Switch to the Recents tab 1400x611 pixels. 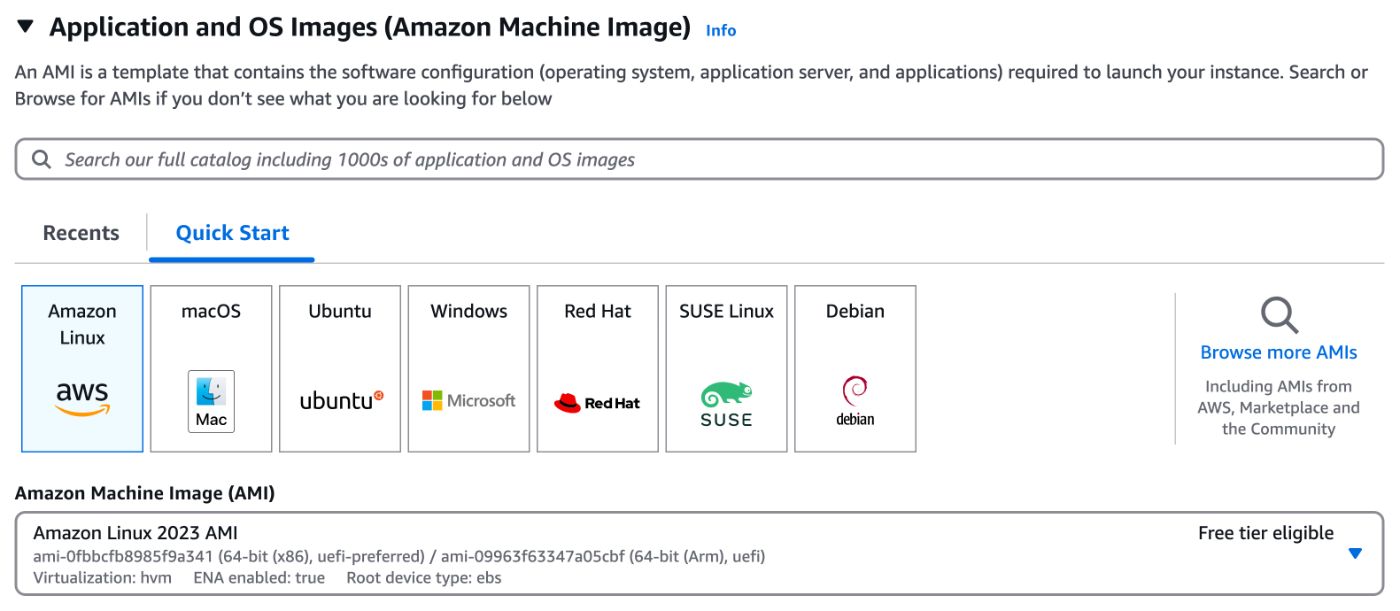click(80, 232)
